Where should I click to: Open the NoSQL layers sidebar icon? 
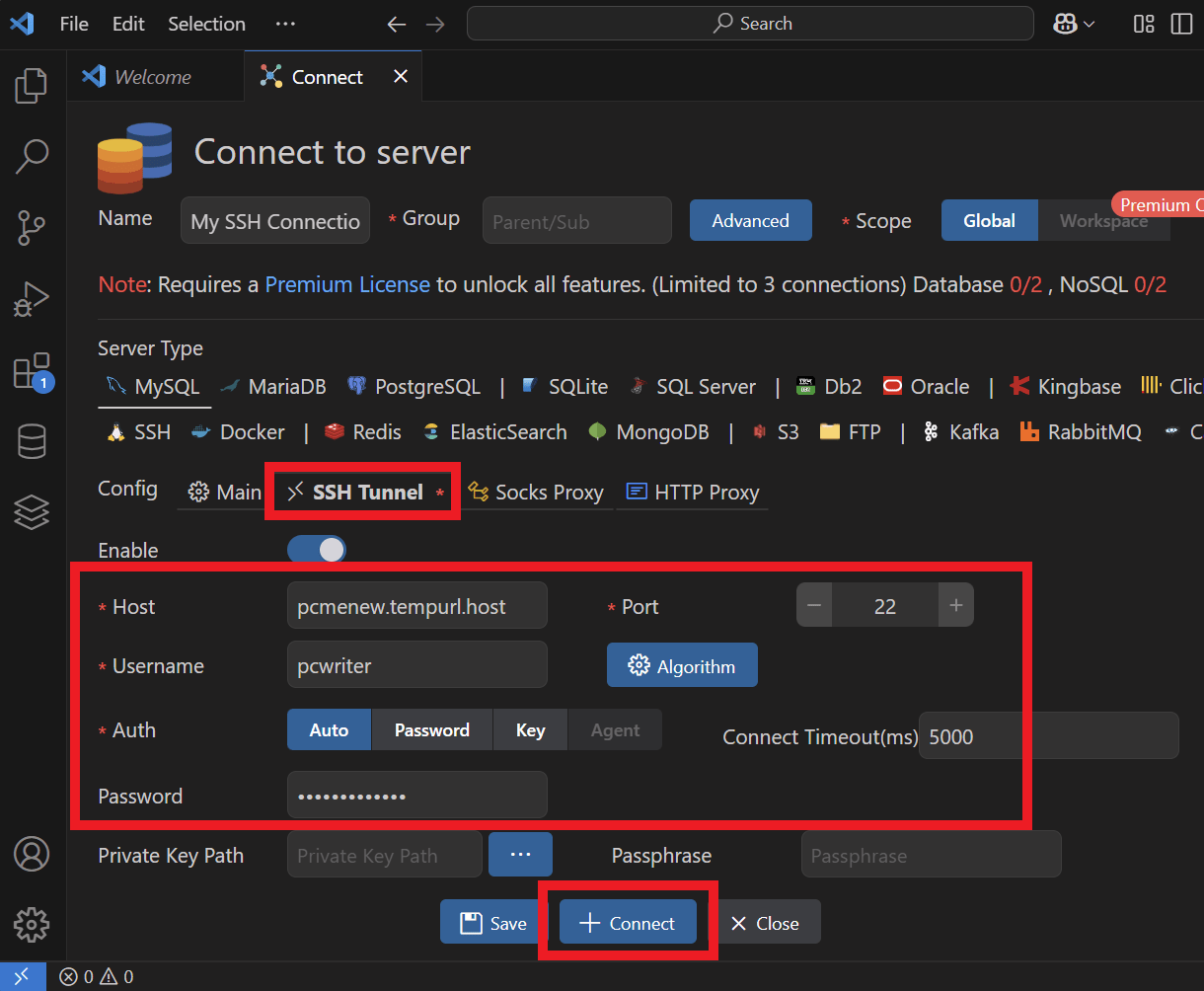point(32,512)
